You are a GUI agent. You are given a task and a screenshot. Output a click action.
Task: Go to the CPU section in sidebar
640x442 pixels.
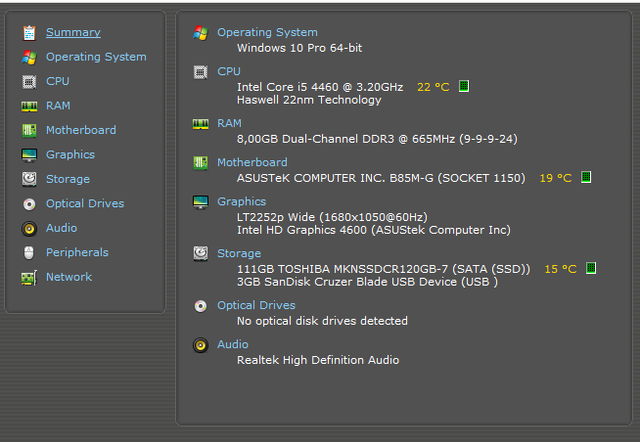pyautogui.click(x=58, y=81)
